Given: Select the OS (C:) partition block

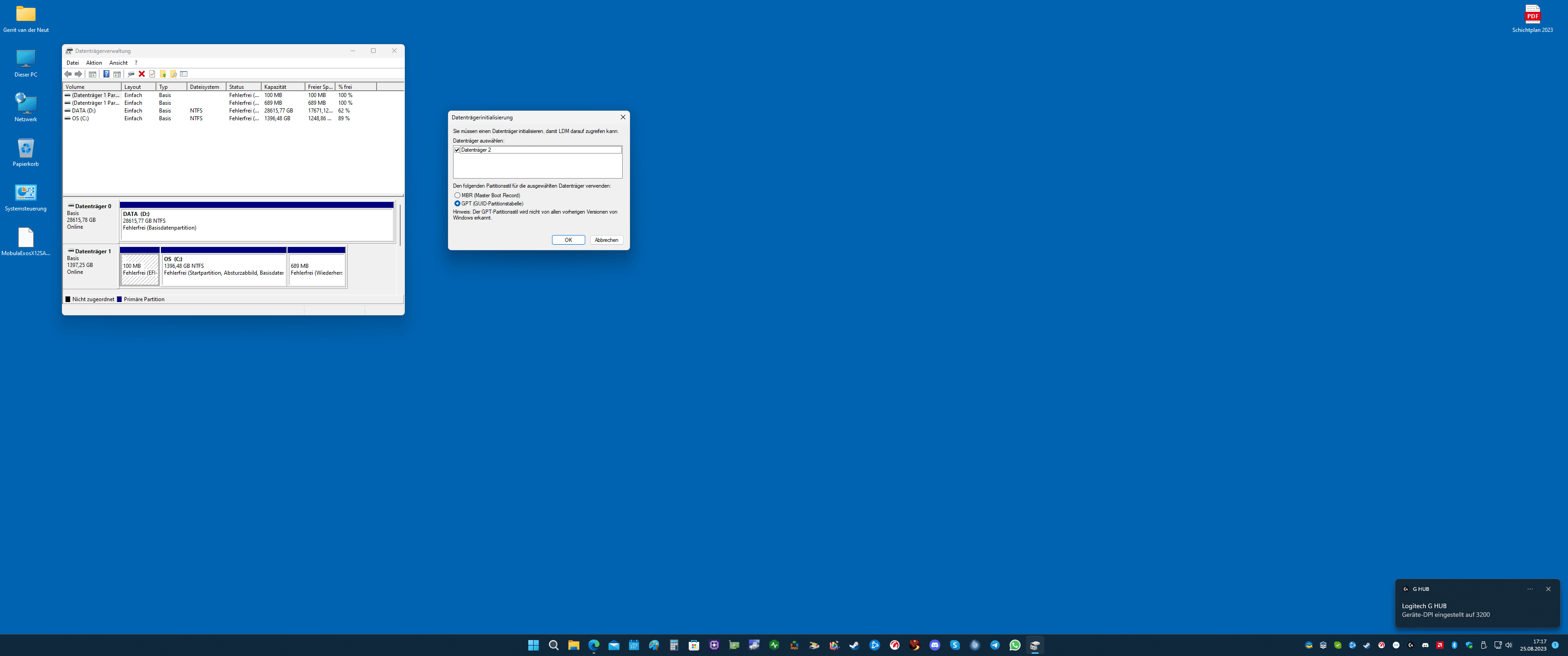Looking at the screenshot, I should [x=223, y=266].
